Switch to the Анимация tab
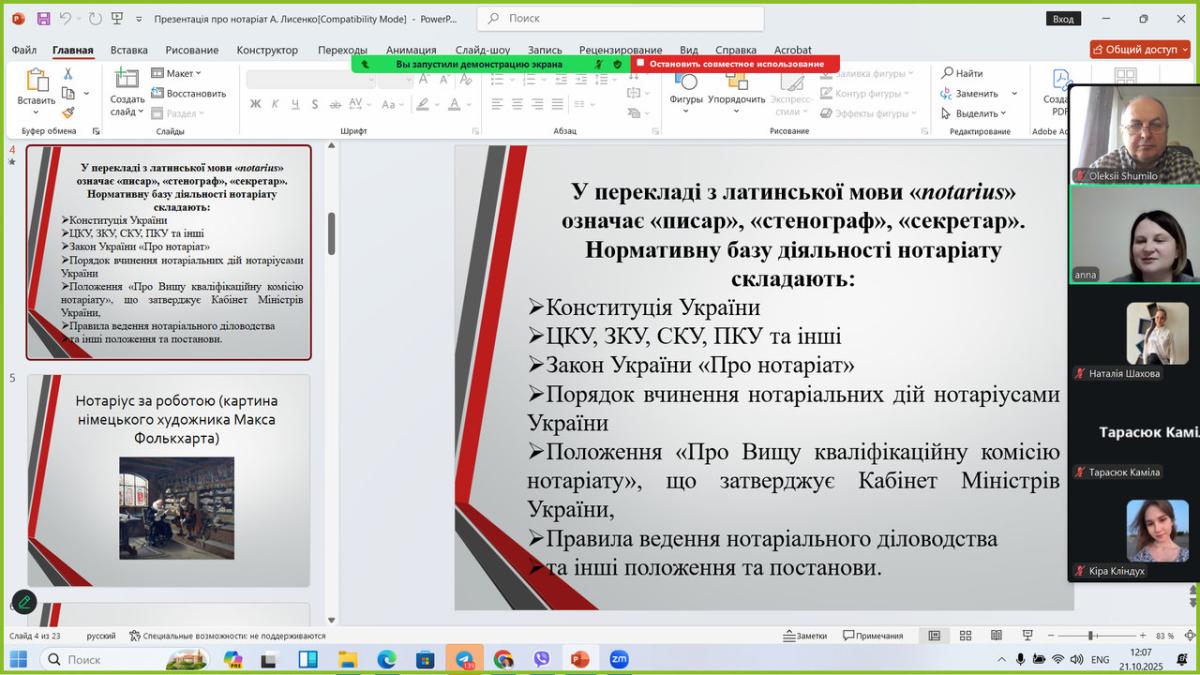 (x=410, y=50)
